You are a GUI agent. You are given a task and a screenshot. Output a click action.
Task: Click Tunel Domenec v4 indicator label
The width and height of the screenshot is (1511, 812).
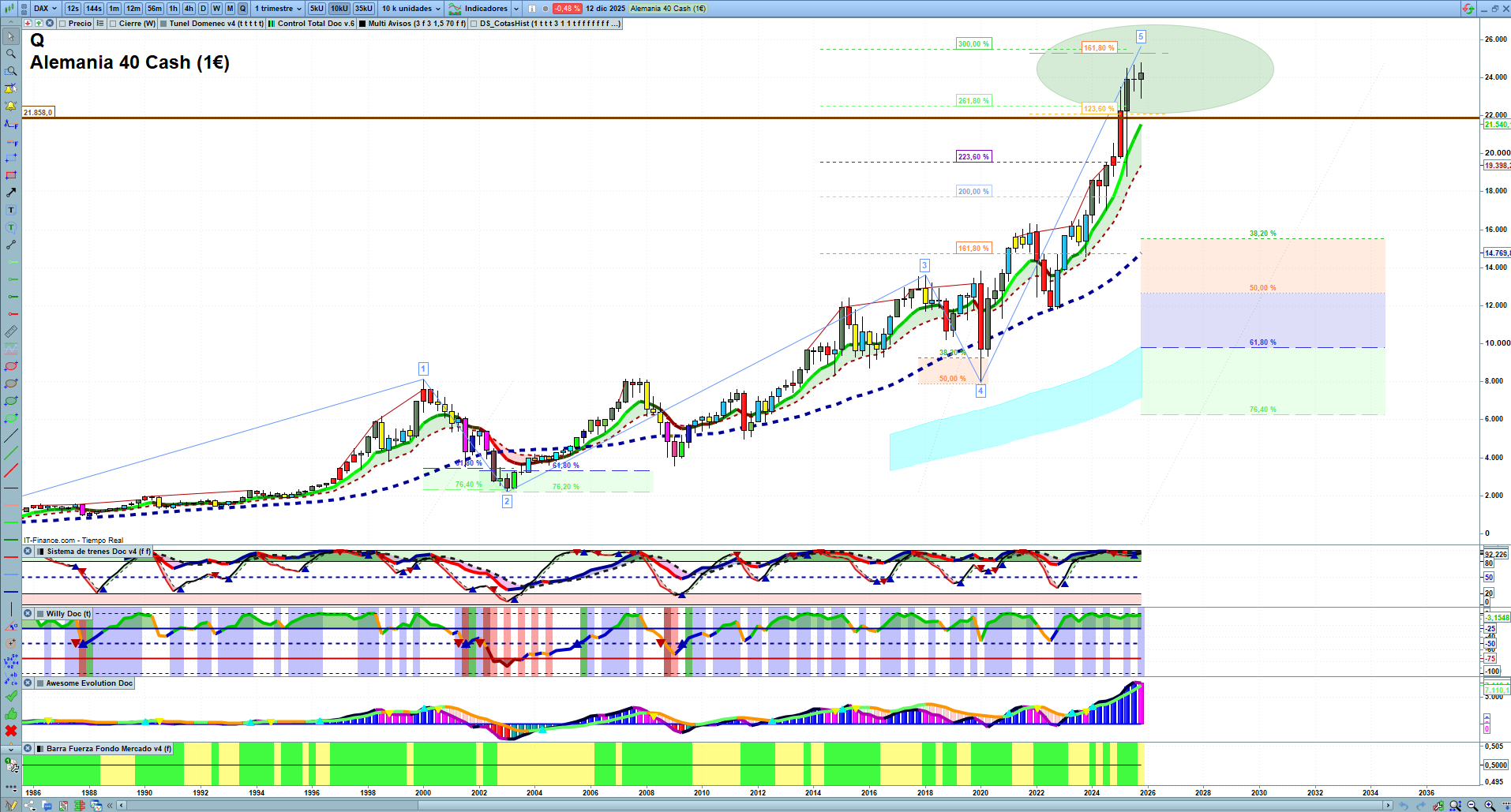(x=216, y=24)
